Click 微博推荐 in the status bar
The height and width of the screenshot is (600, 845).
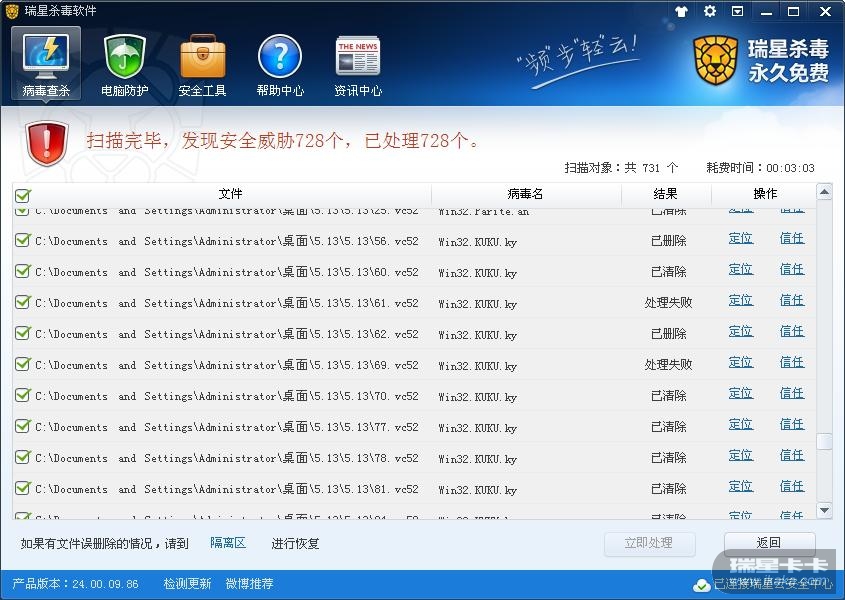point(250,584)
